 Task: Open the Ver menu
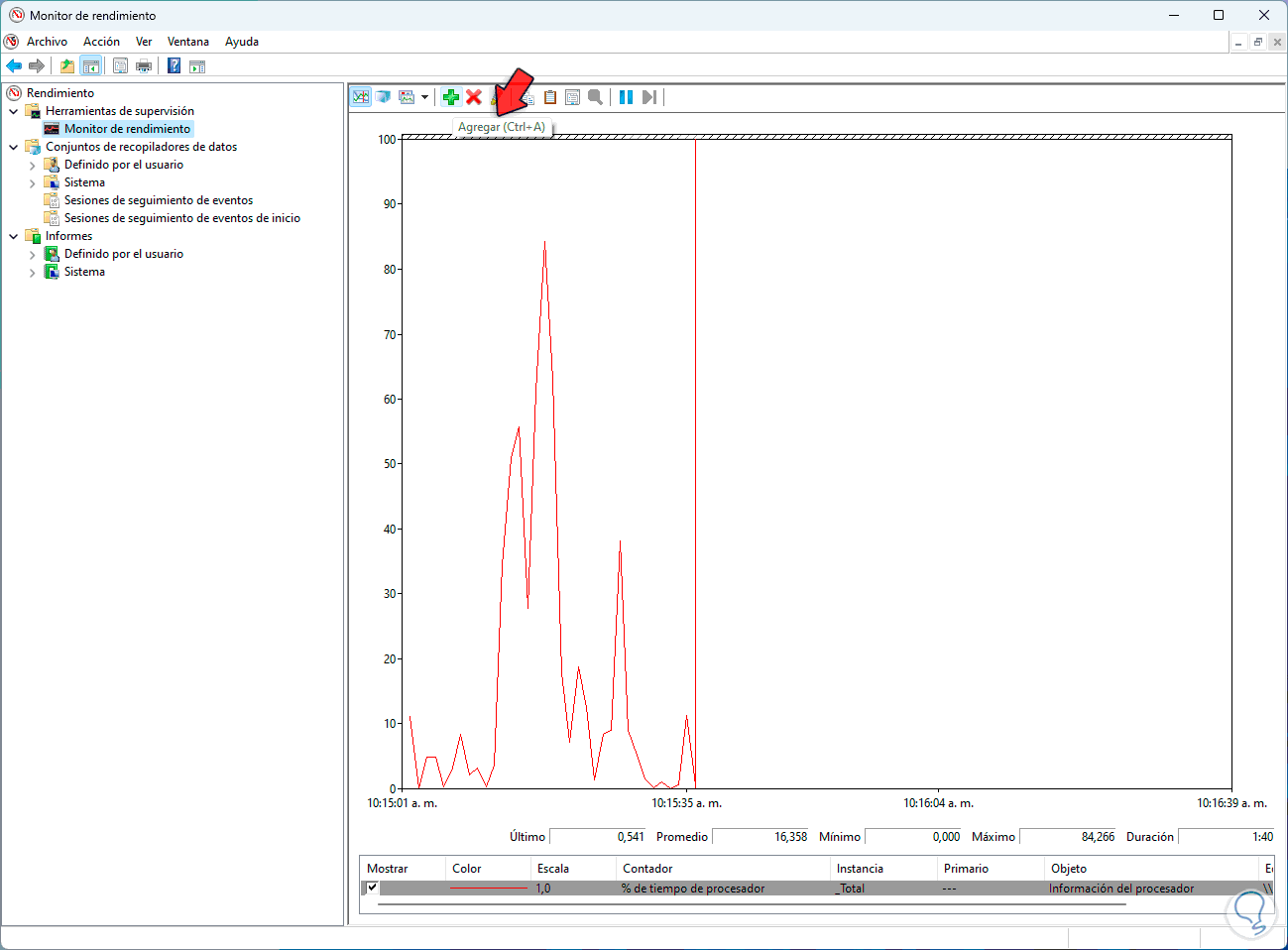pos(144,42)
